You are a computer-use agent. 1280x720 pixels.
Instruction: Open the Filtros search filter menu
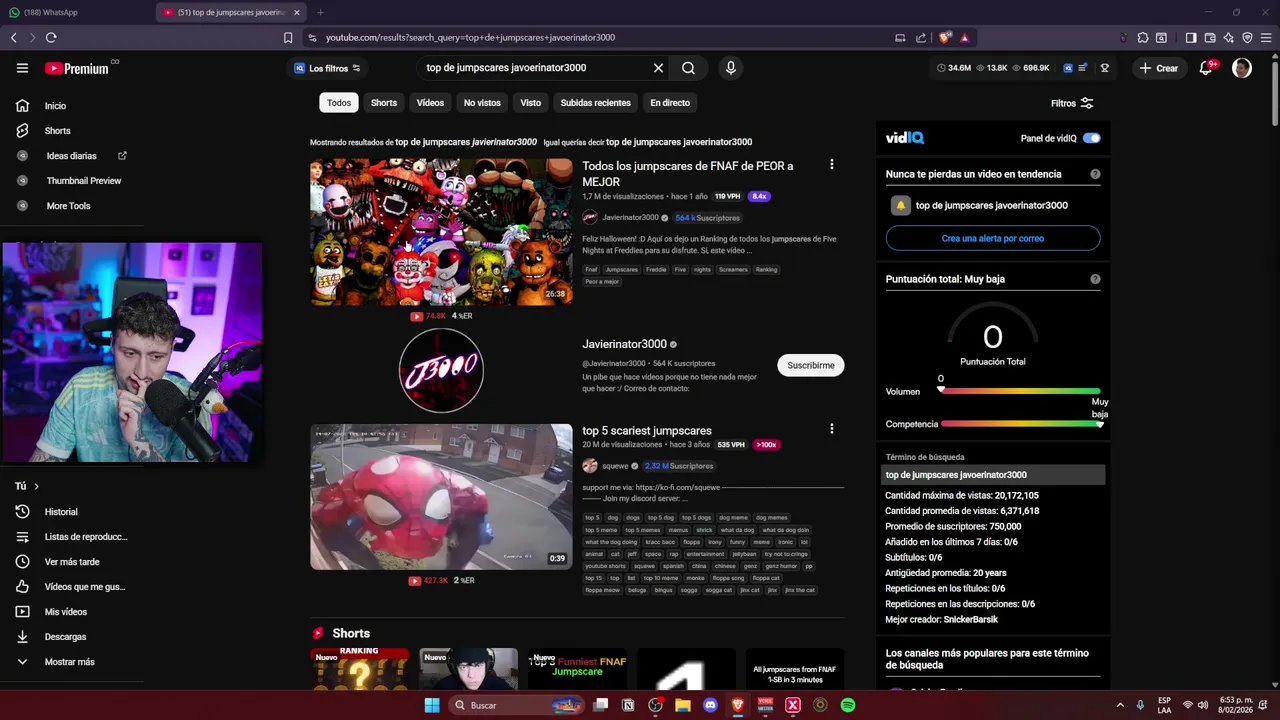(1072, 103)
